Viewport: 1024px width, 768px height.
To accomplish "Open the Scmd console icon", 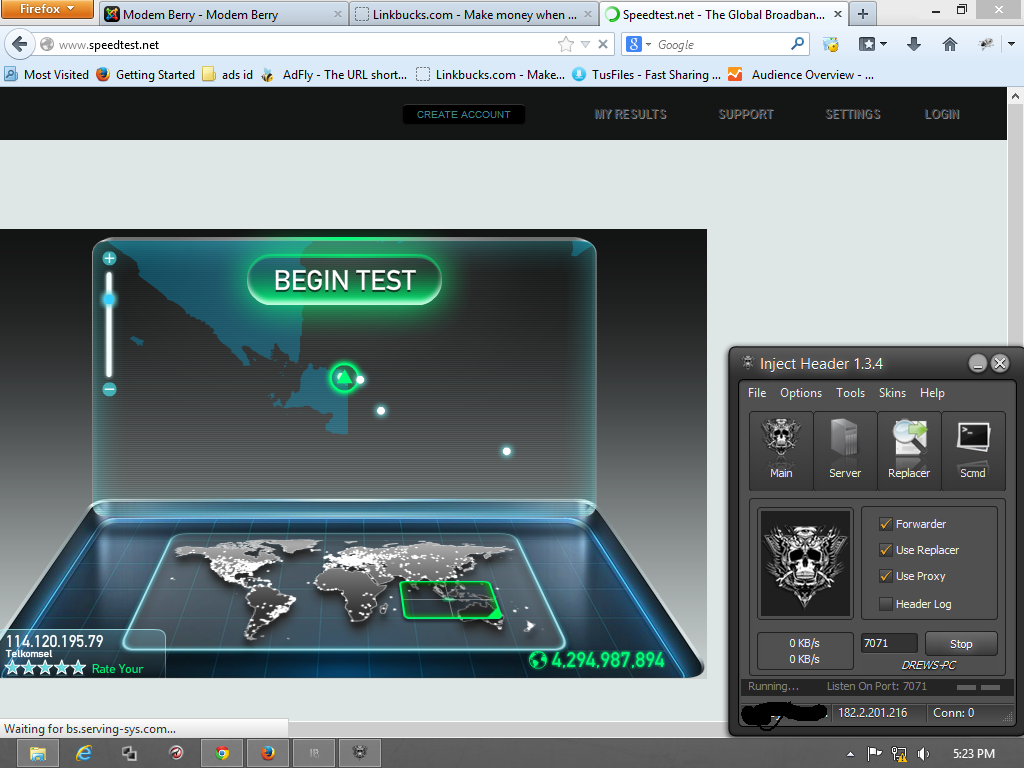I will pyautogui.click(x=973, y=450).
